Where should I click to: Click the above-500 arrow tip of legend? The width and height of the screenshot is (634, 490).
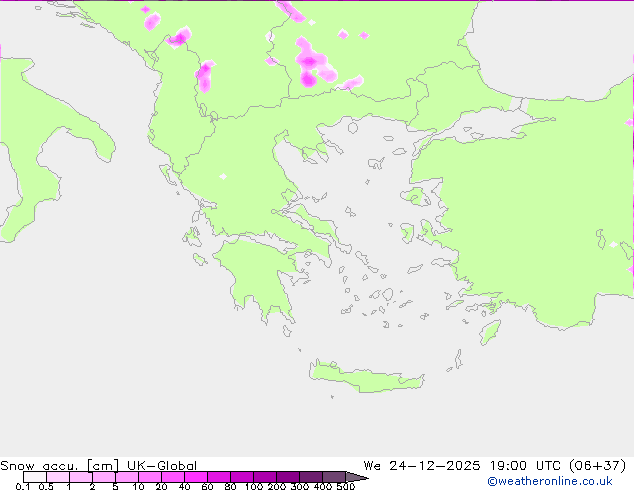click(357, 477)
